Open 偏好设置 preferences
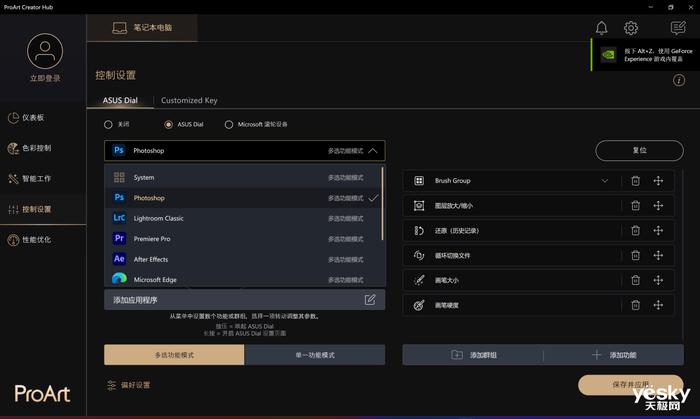The height and width of the screenshot is (419, 700). [129, 385]
